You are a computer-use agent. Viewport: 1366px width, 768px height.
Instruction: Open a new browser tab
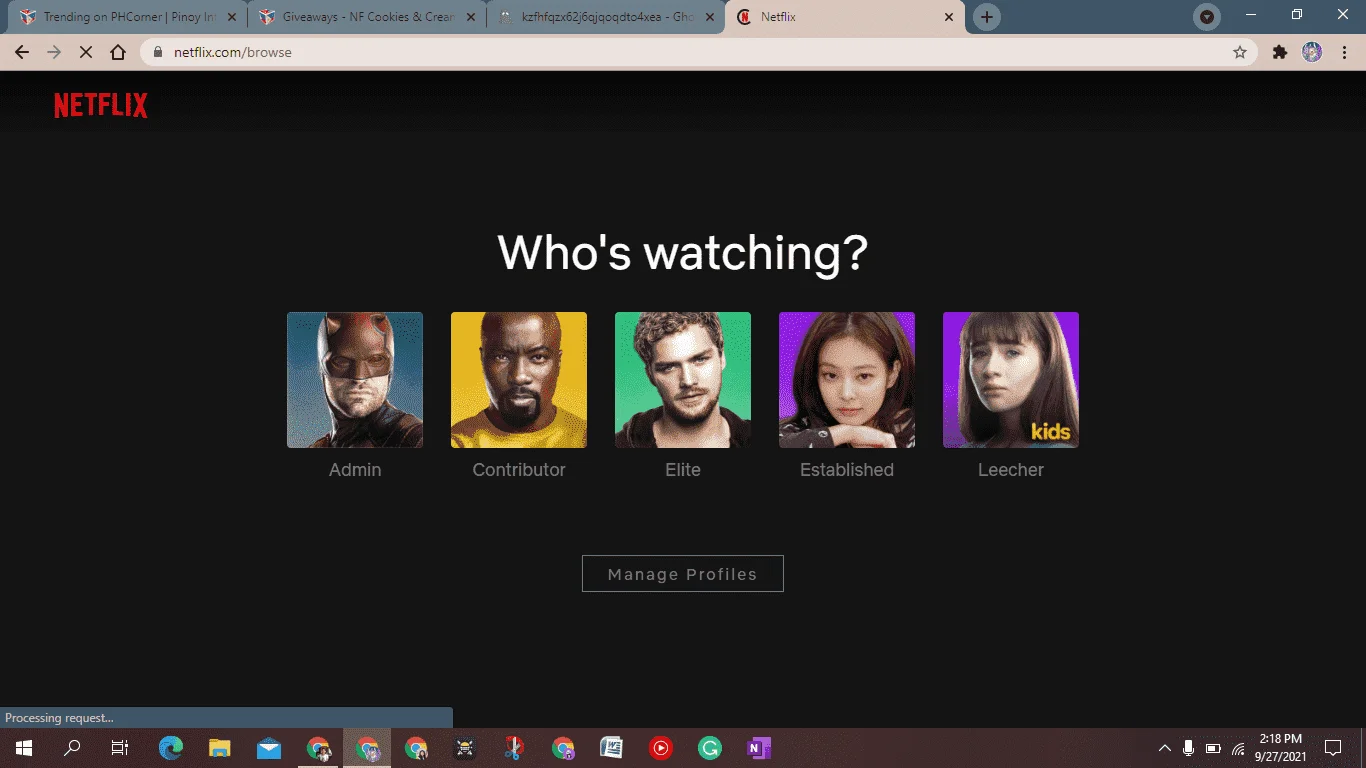coord(987,17)
